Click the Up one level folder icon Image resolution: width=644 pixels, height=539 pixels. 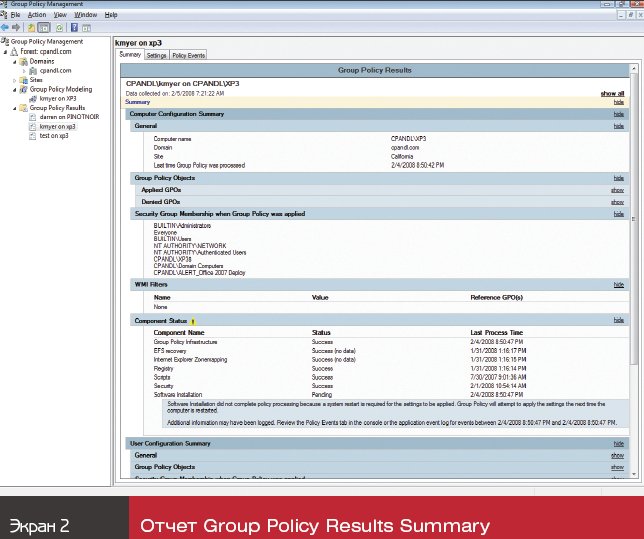pyautogui.click(x=31, y=27)
